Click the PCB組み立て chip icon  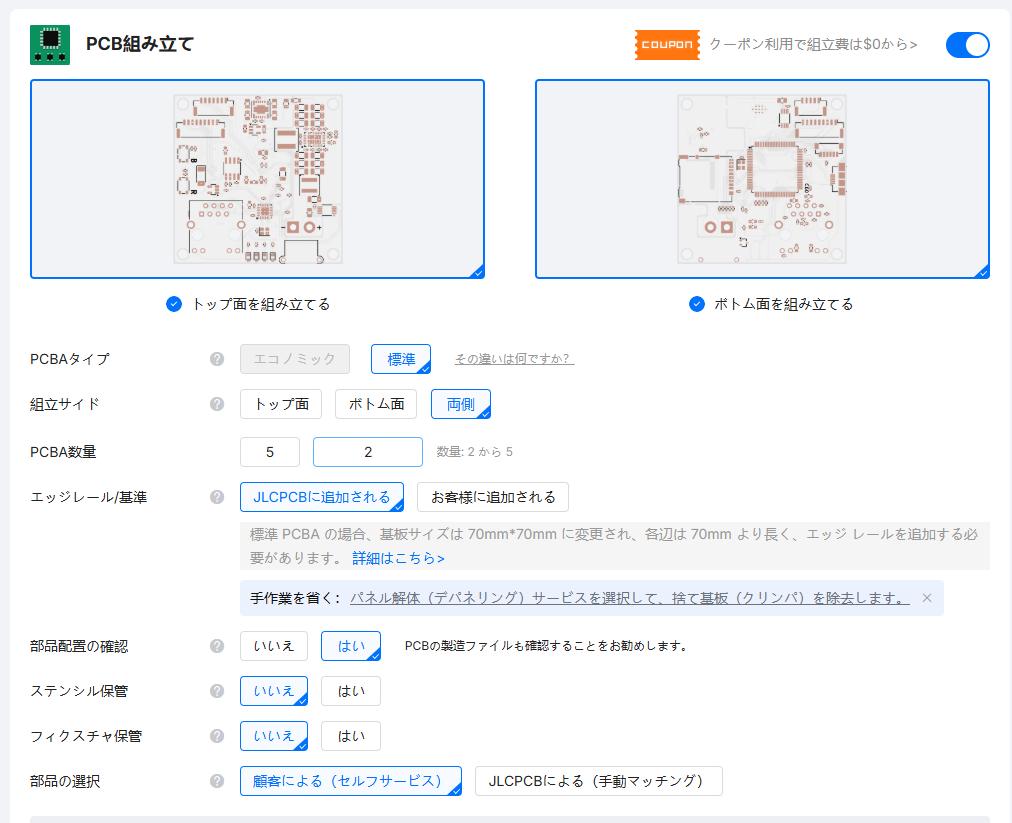(x=50, y=45)
